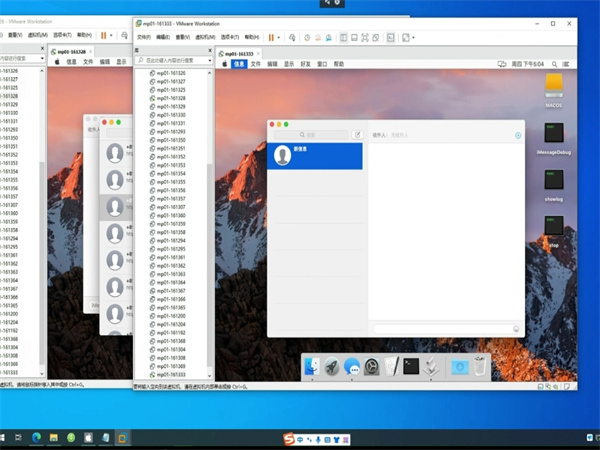The image size is (600, 450).
Task: Open Terminal from the macOS dock
Action: [410, 367]
